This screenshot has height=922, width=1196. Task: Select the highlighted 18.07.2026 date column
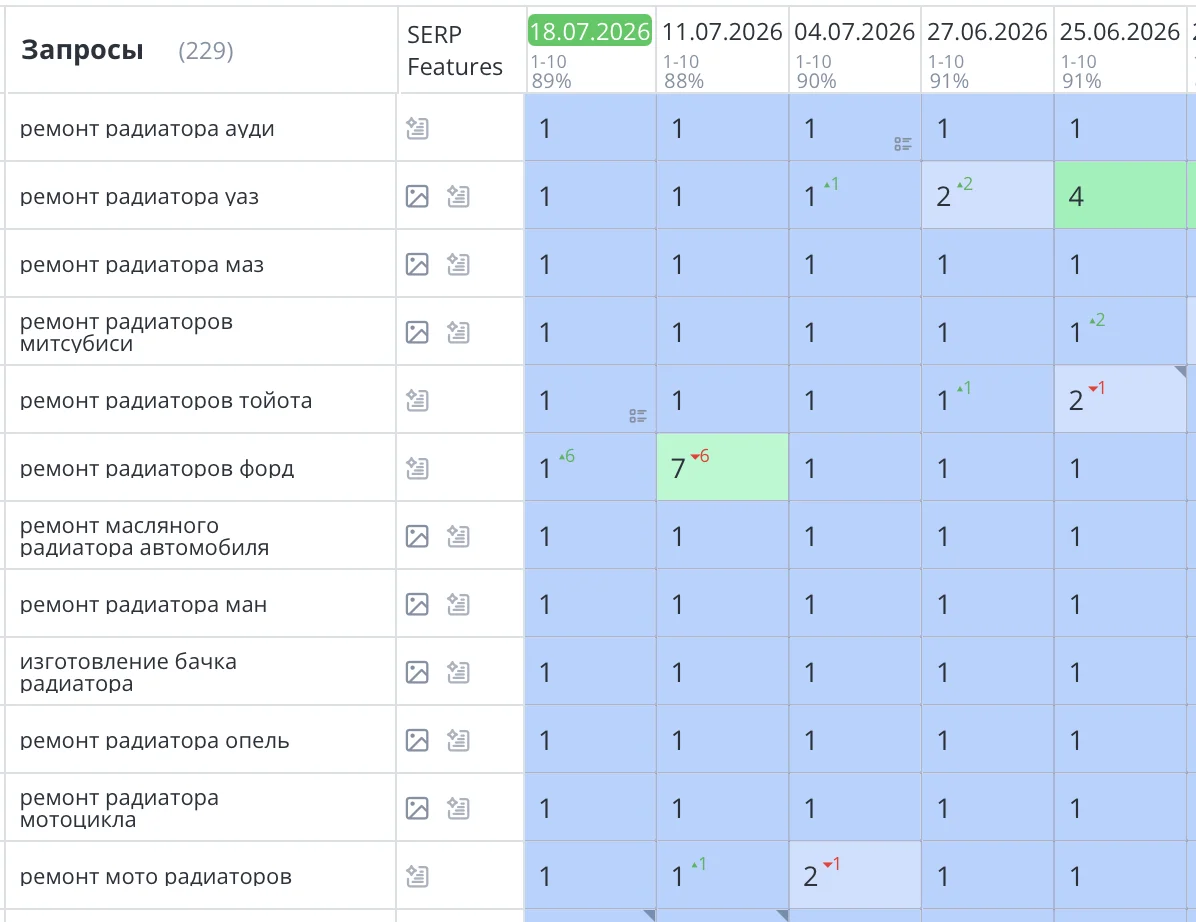coord(590,31)
